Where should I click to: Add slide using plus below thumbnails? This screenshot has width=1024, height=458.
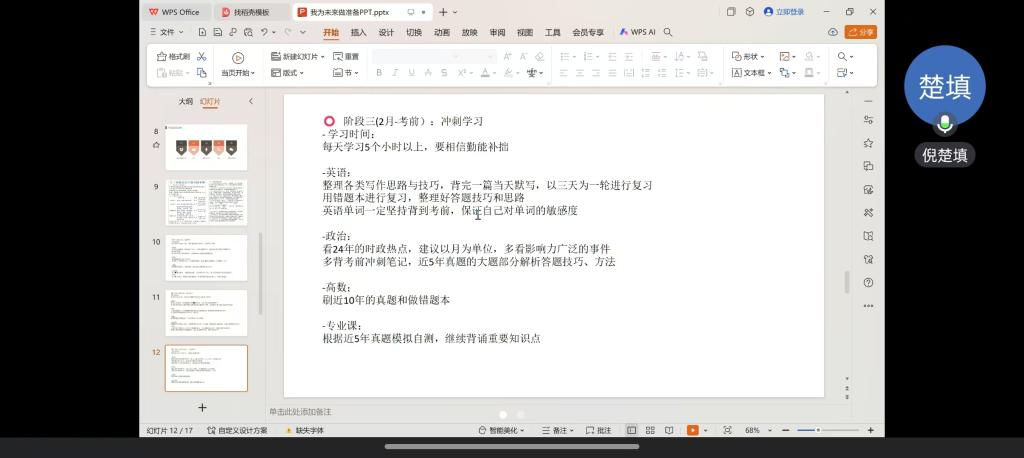click(202, 408)
